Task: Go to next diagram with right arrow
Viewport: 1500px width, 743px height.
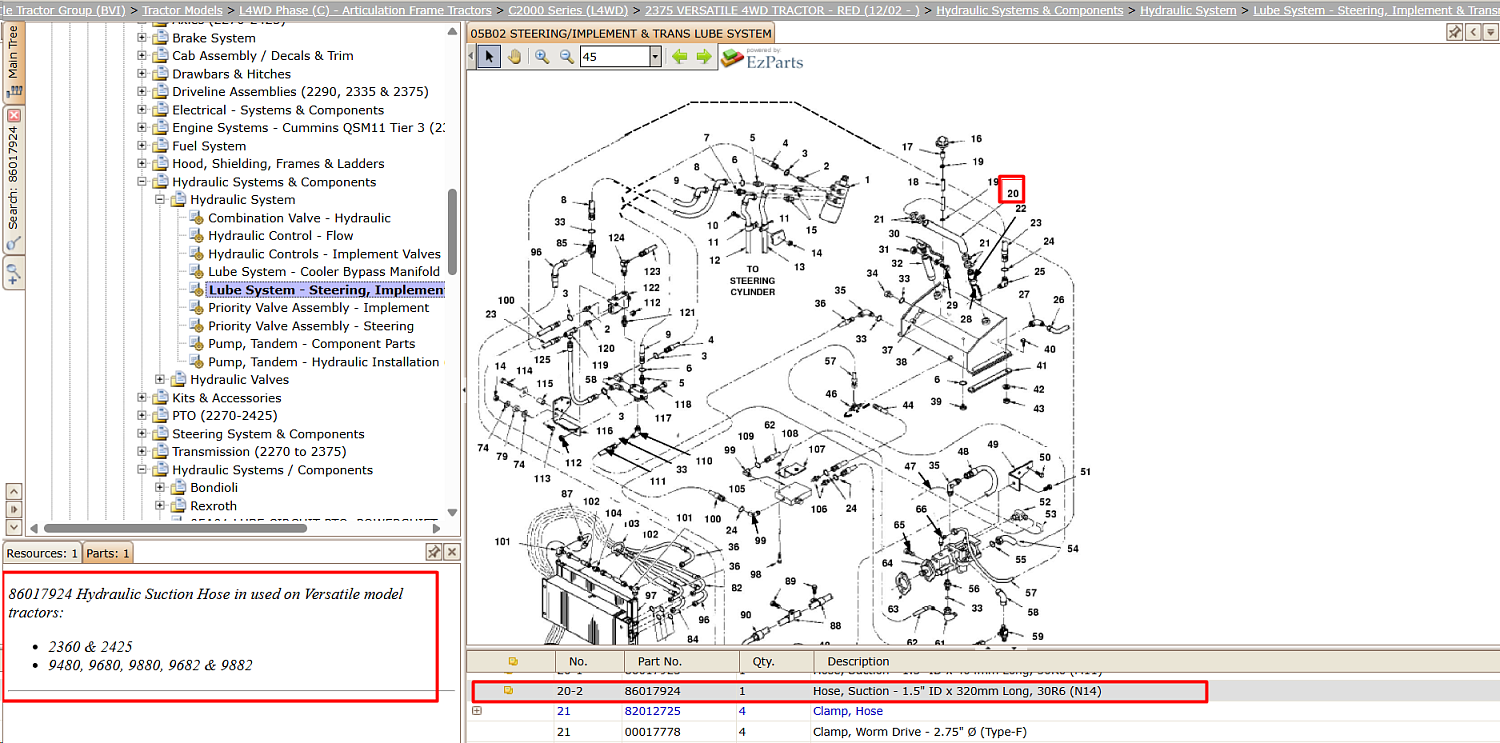Action: pyautogui.click(x=704, y=57)
